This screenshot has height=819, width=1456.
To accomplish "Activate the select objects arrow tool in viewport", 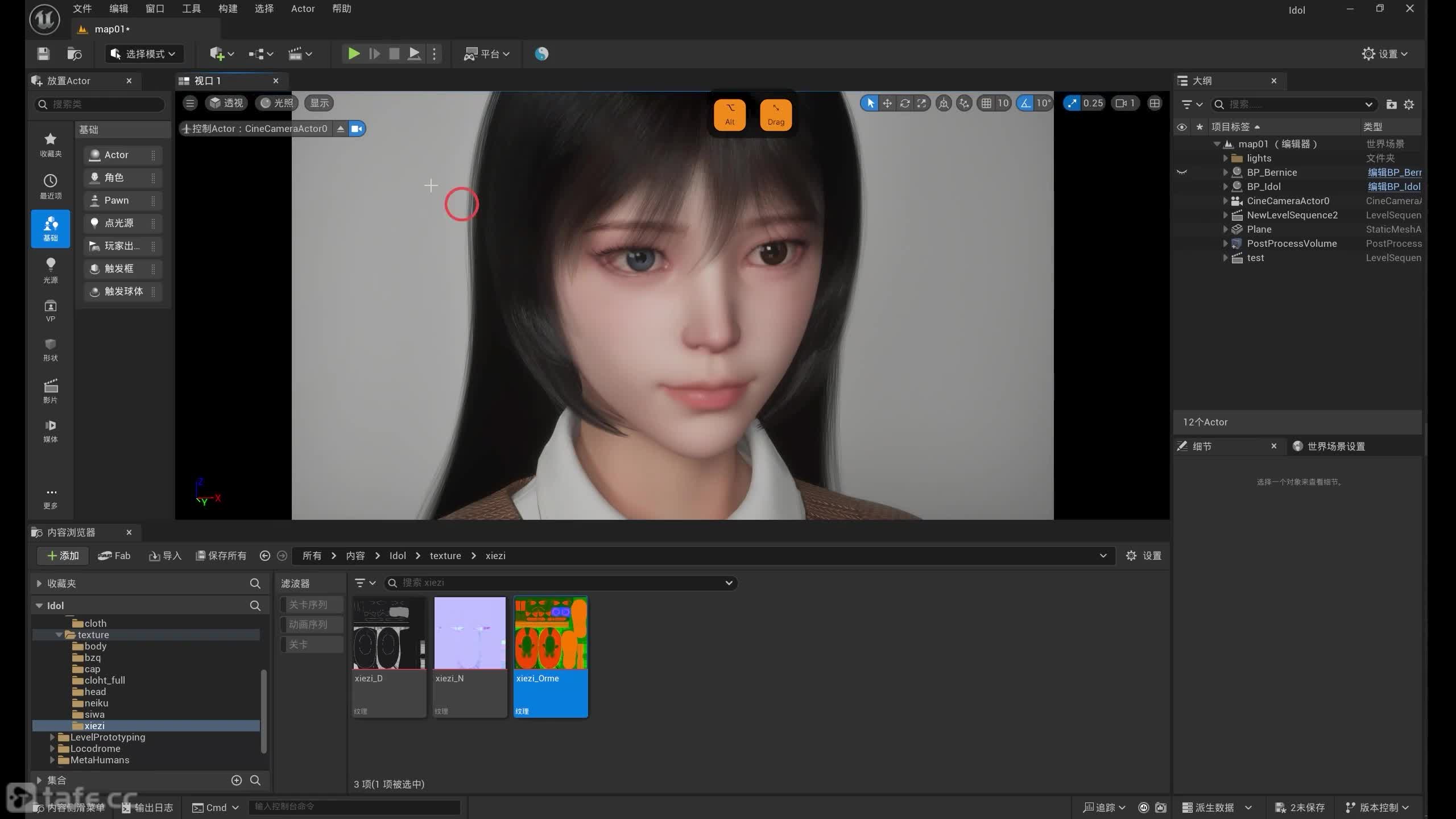I will (x=870, y=103).
